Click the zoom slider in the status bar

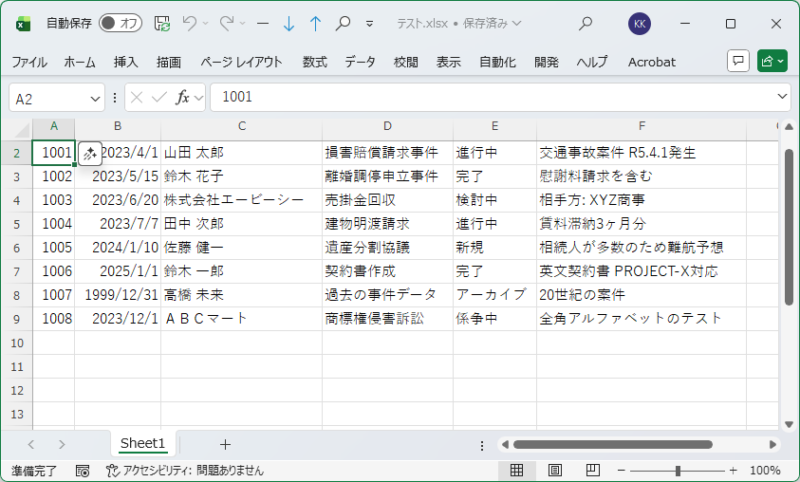[x=678, y=470]
